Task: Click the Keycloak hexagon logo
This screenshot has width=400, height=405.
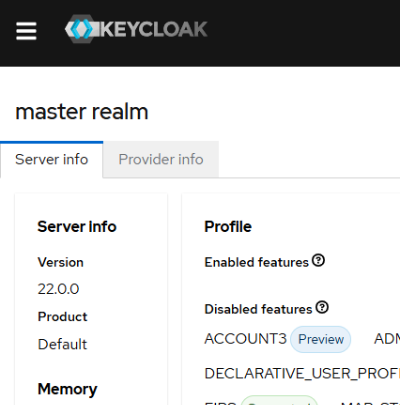Action: point(80,29)
